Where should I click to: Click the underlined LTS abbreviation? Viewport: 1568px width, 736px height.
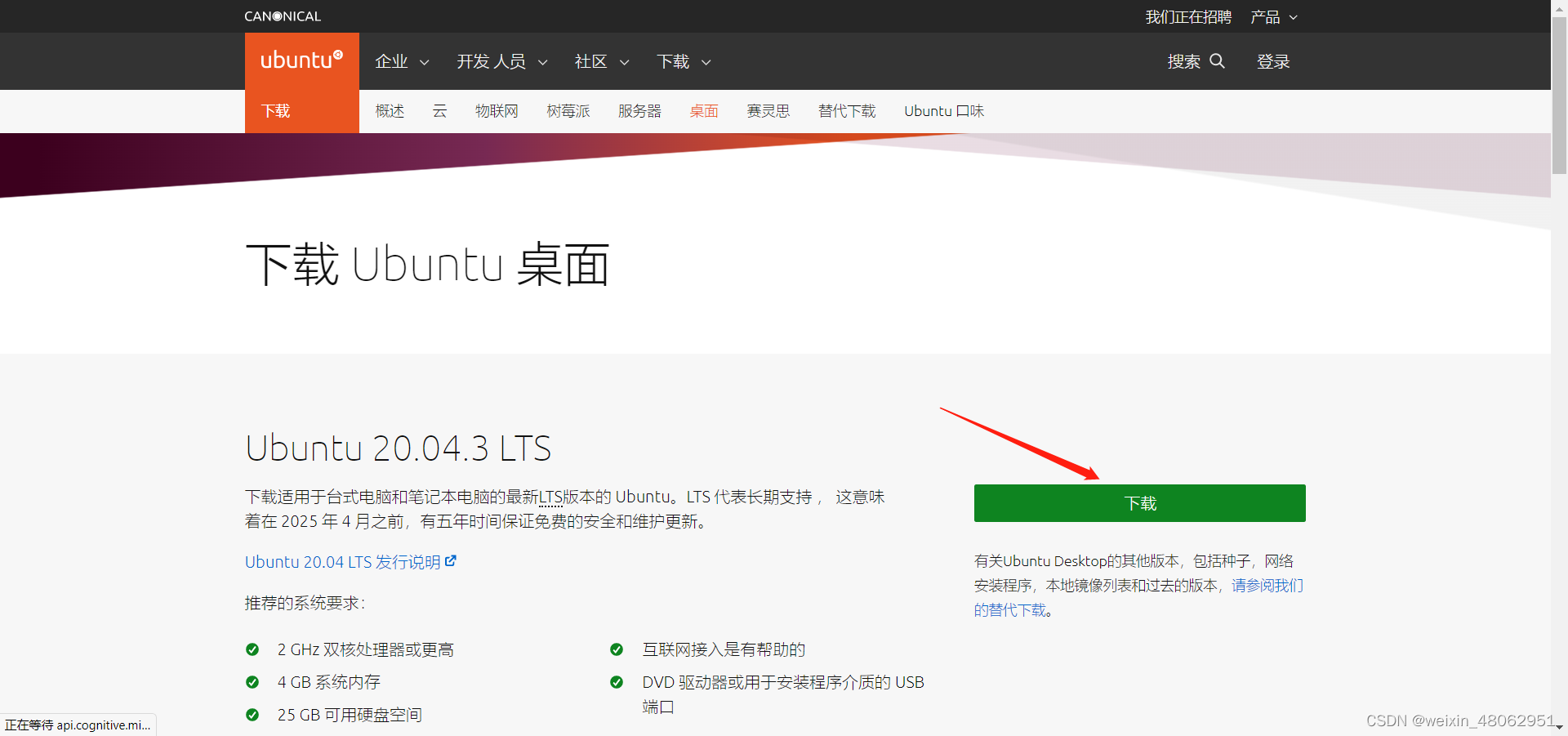[550, 497]
